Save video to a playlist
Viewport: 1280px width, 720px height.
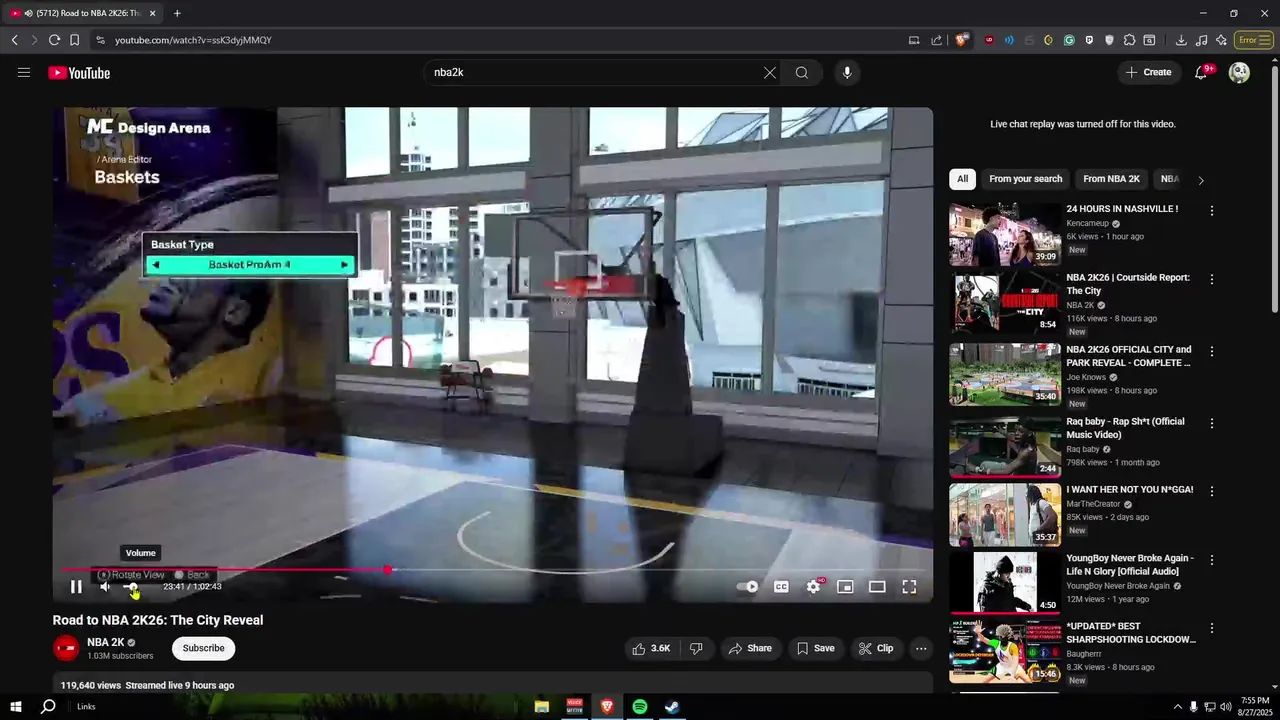[x=815, y=648]
